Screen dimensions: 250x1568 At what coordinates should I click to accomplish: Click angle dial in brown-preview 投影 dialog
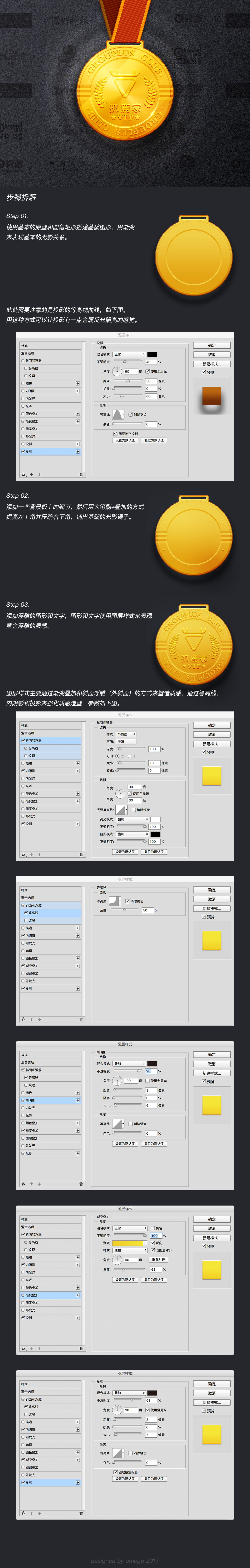point(117,371)
